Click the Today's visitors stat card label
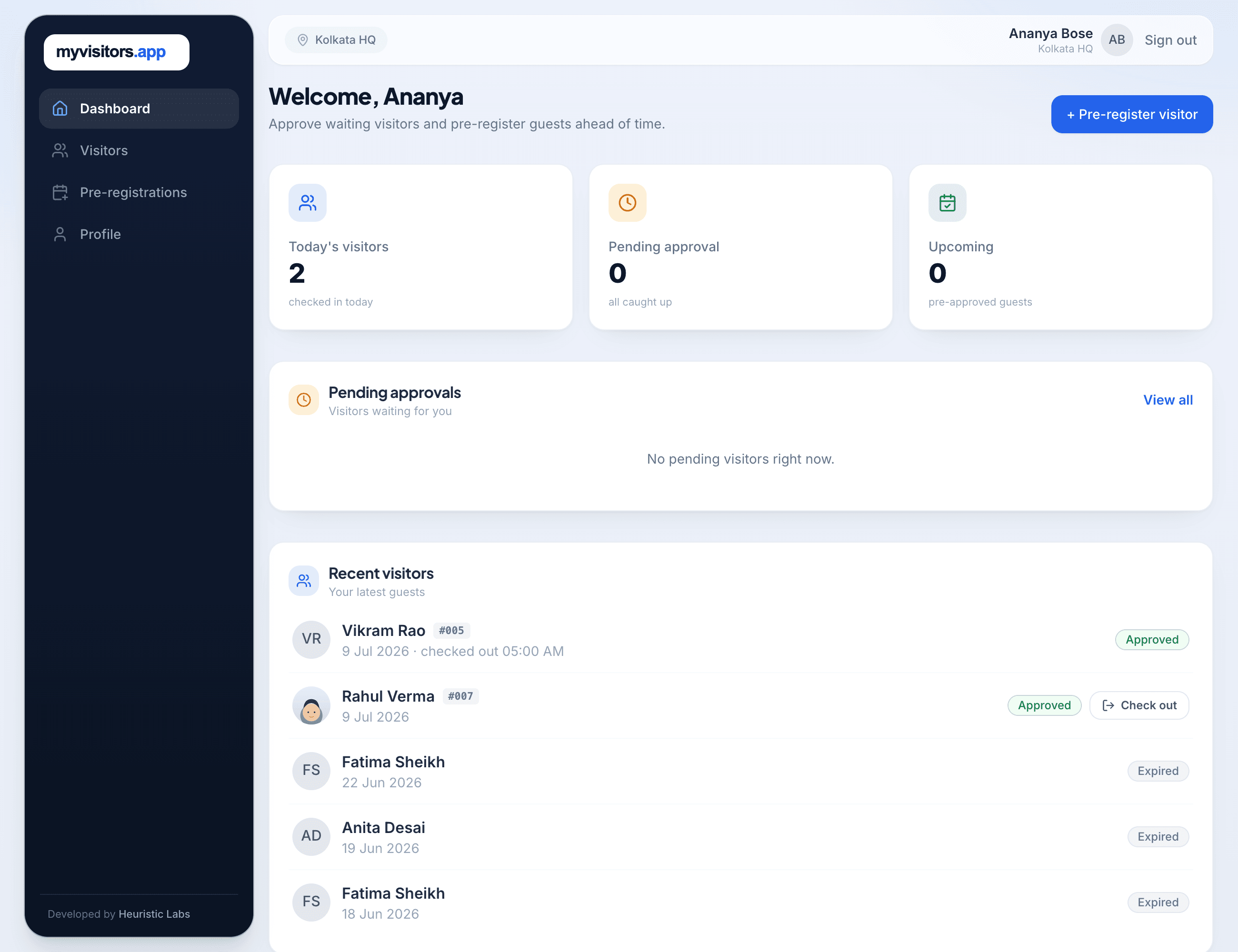This screenshot has width=1238, height=952. pos(339,247)
